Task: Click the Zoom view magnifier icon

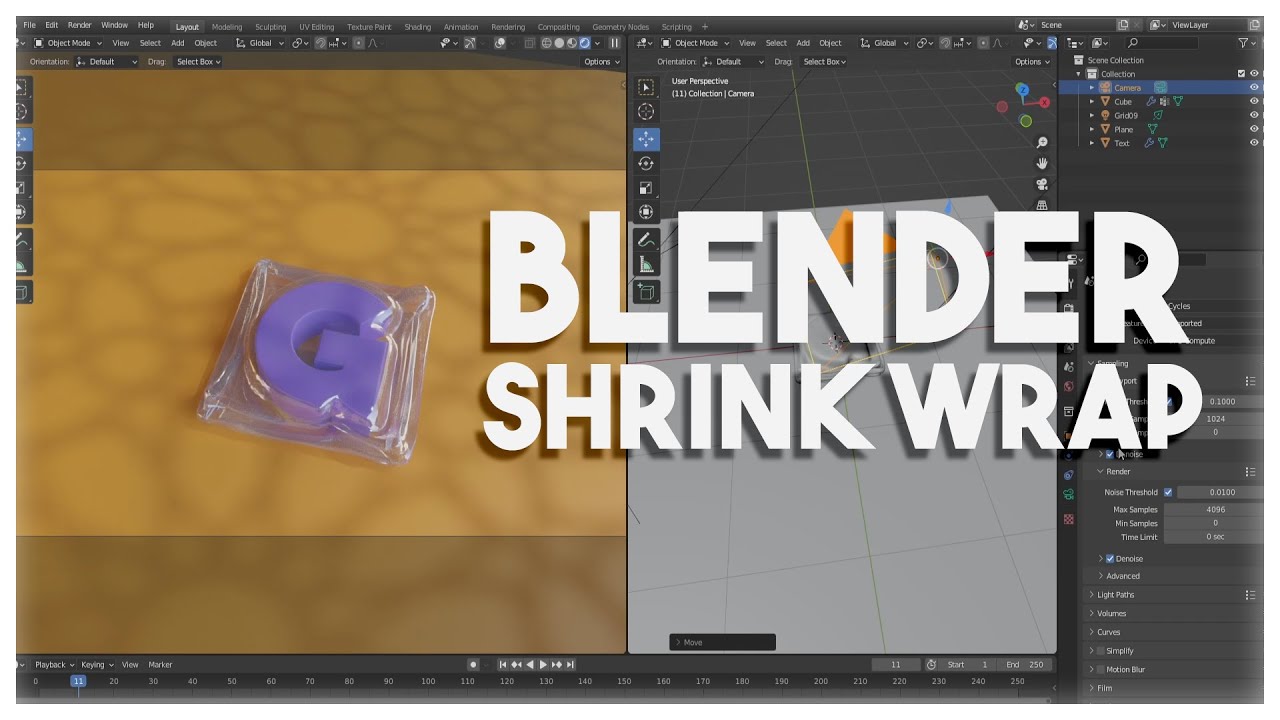Action: click(x=1042, y=143)
